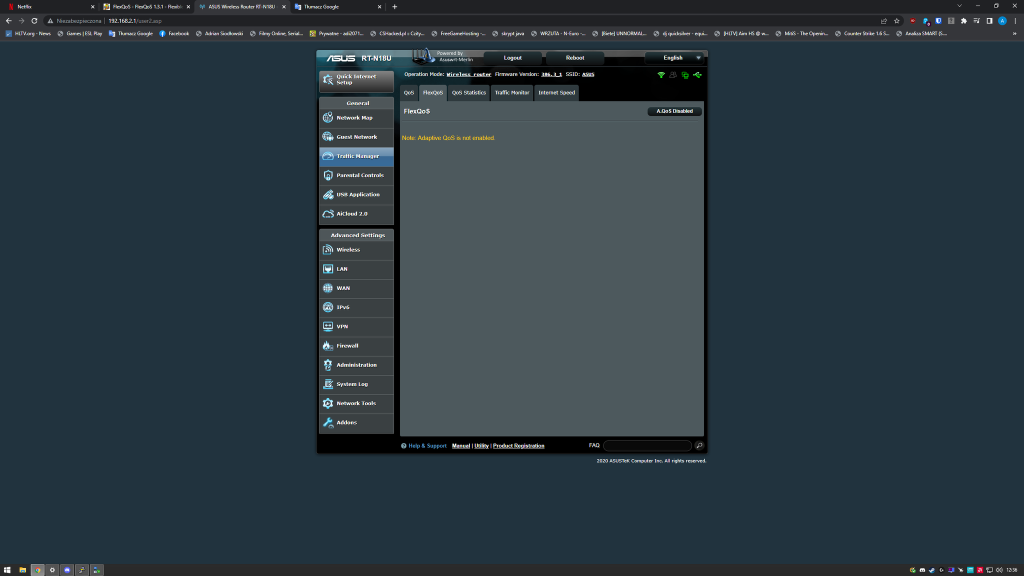The width and height of the screenshot is (1024, 576).
Task: Reload the page in the browser
Action: 34,21
